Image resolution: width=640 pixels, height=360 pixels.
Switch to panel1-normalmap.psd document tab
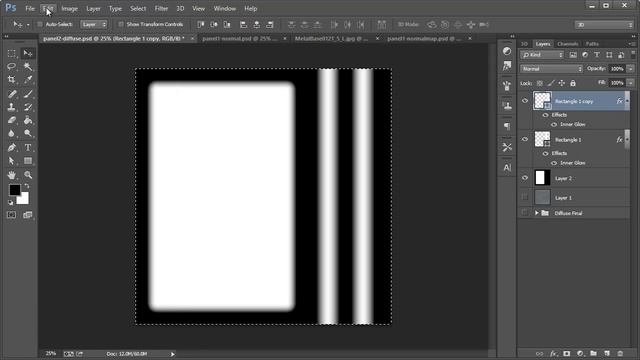(x=424, y=39)
